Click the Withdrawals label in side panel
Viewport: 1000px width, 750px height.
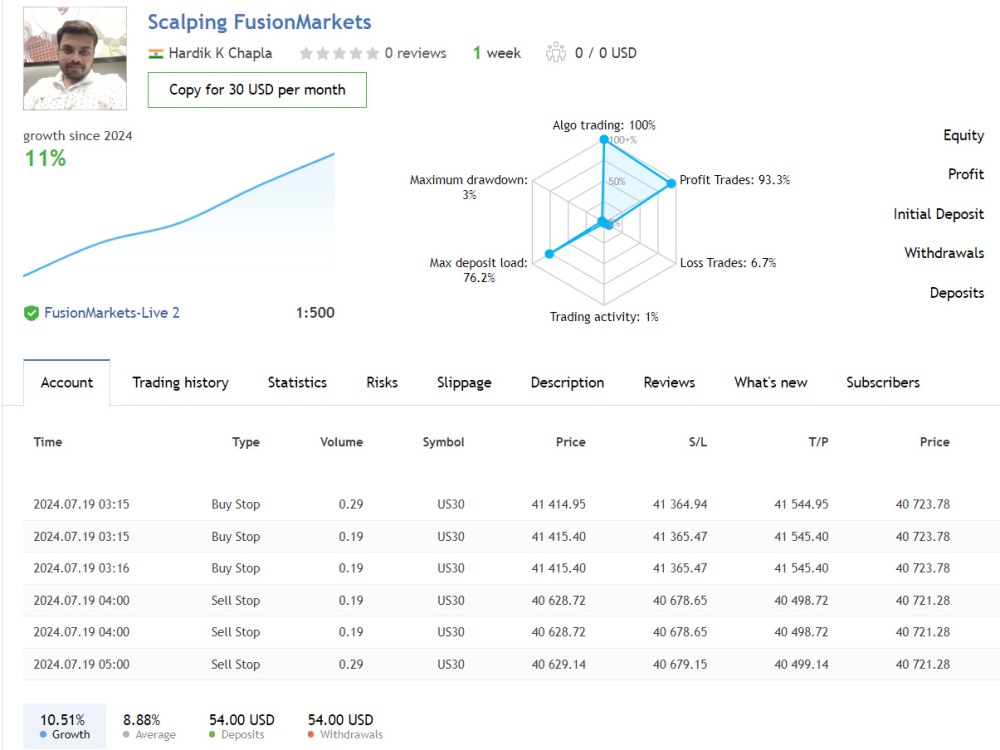click(944, 253)
